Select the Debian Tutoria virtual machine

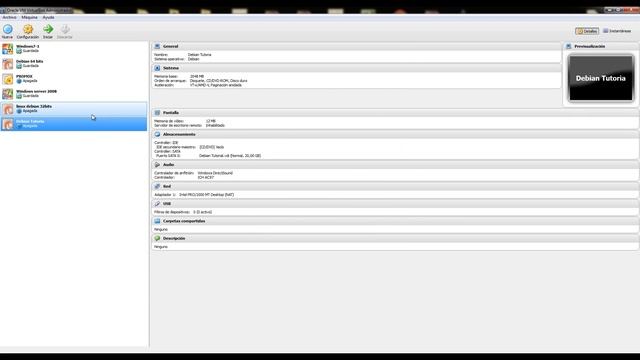(x=74, y=124)
